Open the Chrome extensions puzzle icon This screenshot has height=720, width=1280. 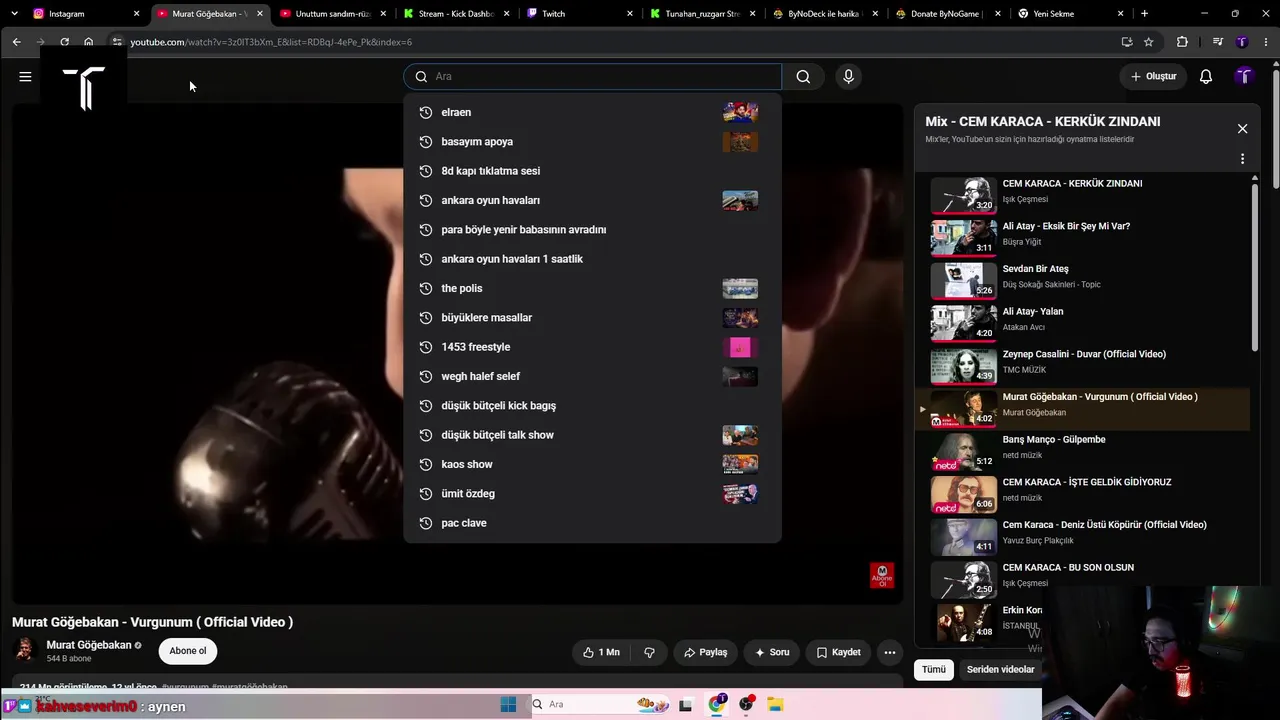(1182, 42)
